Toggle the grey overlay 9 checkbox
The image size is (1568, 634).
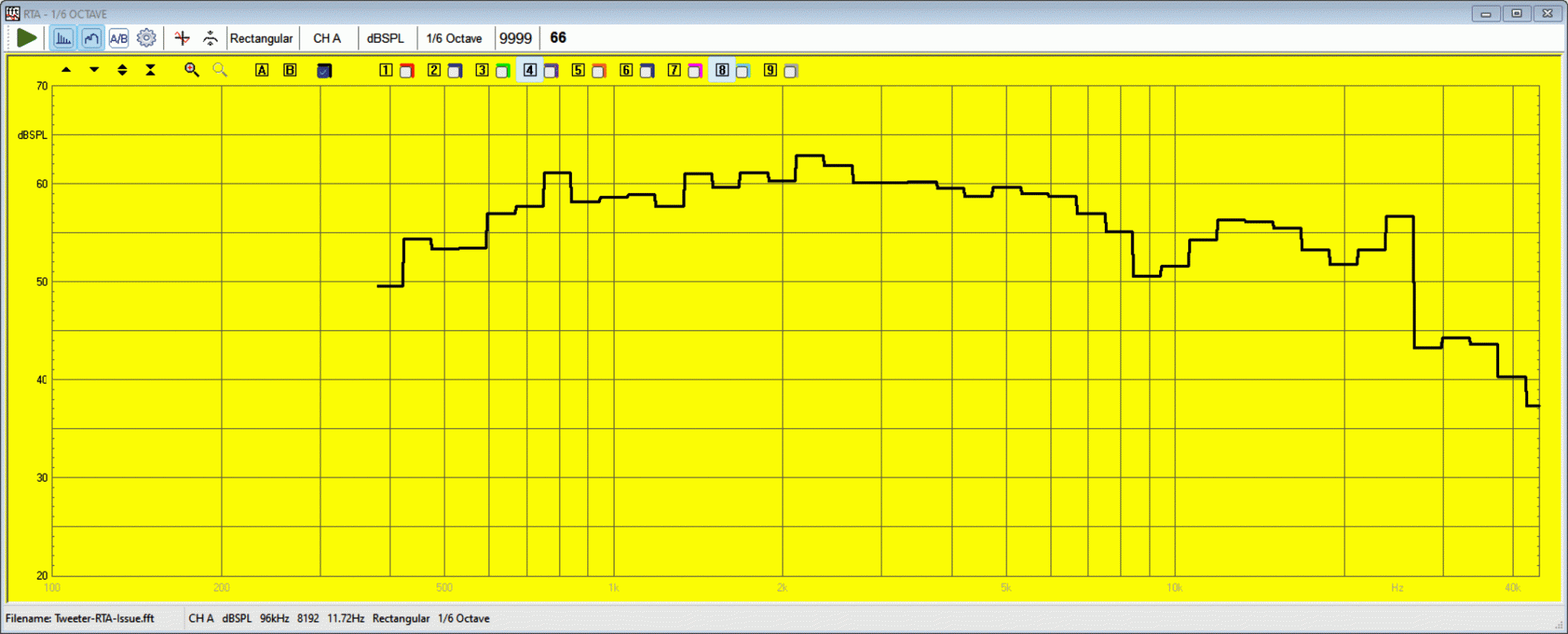(x=791, y=71)
